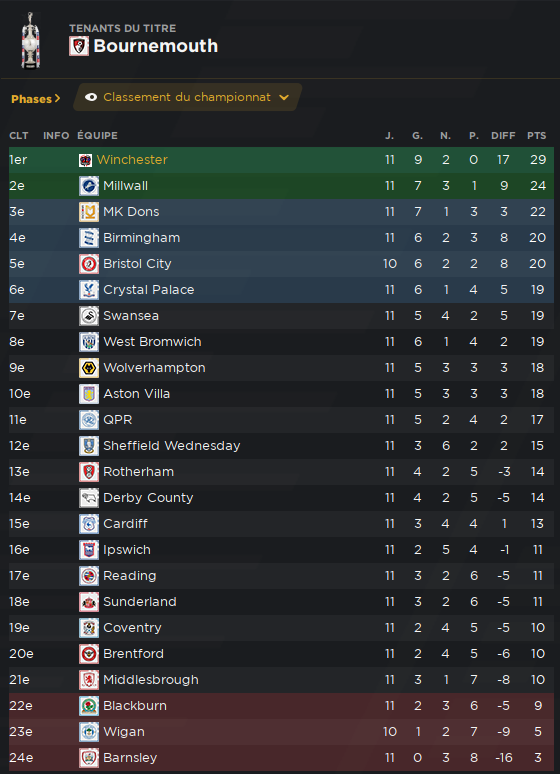Viewport: 560px width, 774px height.
Task: Open the Winchester team link
Action: 132,160
